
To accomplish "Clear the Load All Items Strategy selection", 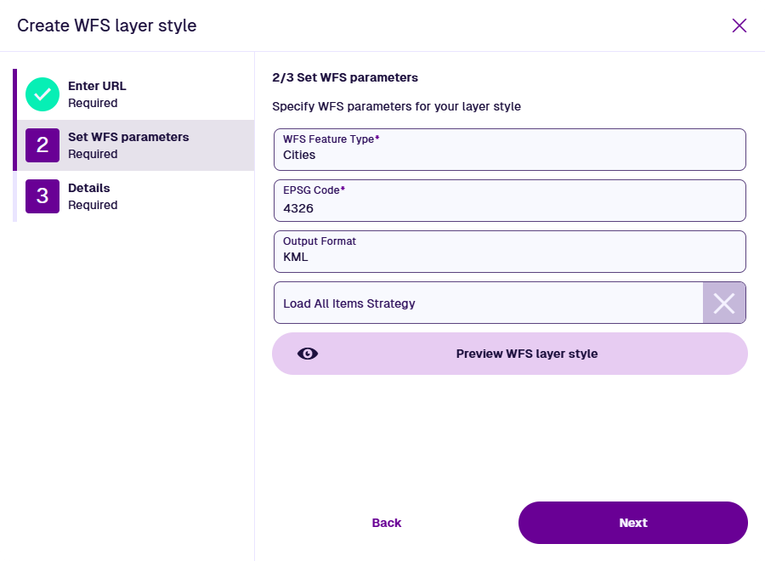I will coord(724,303).
